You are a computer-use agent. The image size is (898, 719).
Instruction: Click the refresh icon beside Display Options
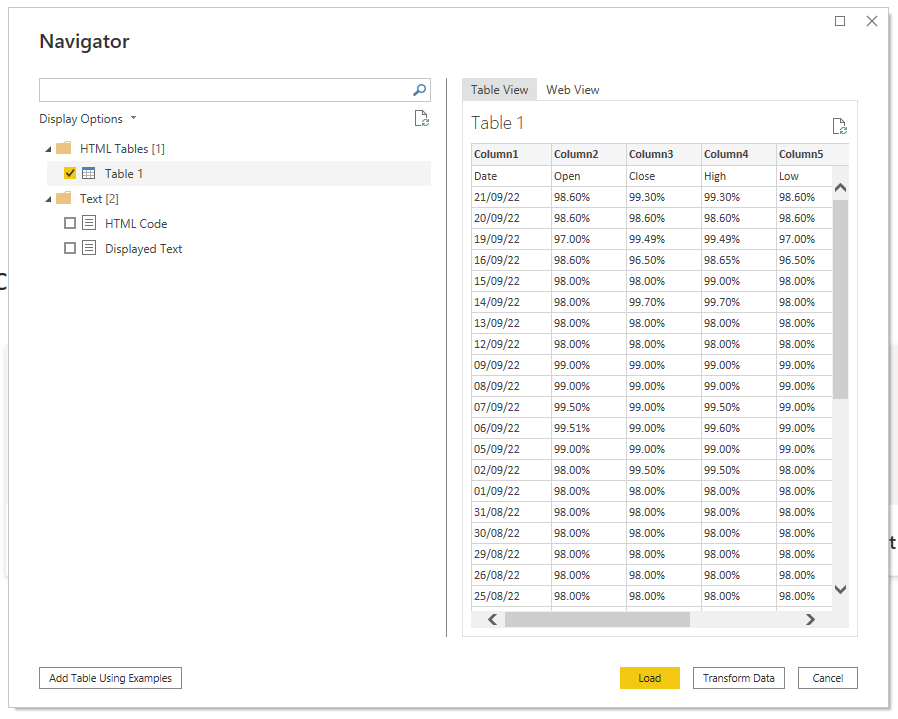(x=422, y=119)
